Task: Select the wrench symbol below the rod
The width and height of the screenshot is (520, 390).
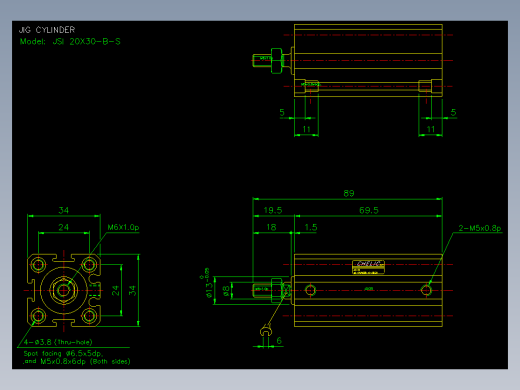Action: (x=266, y=331)
